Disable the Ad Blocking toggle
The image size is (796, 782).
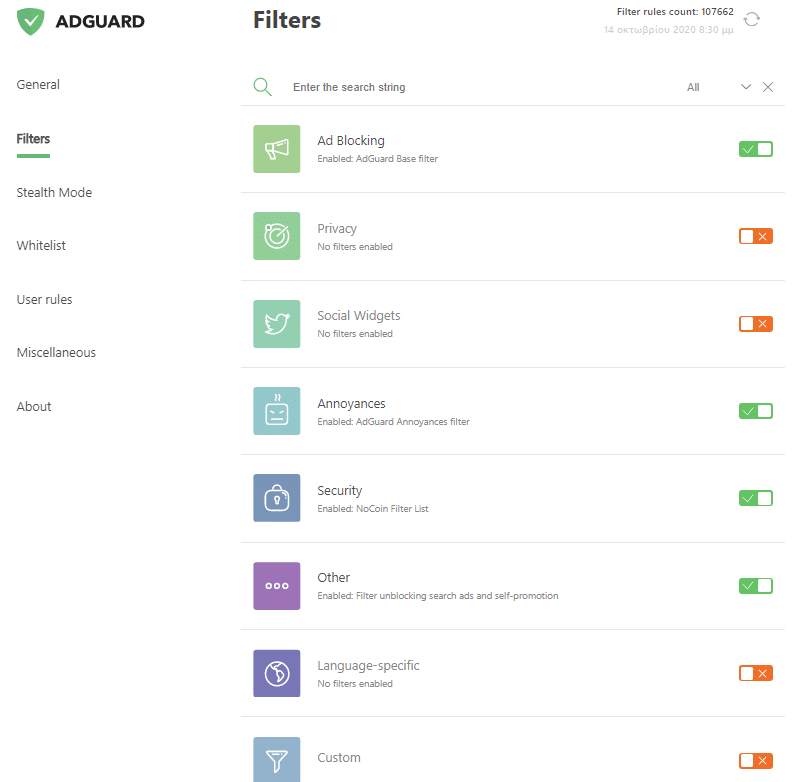pyautogui.click(x=755, y=149)
